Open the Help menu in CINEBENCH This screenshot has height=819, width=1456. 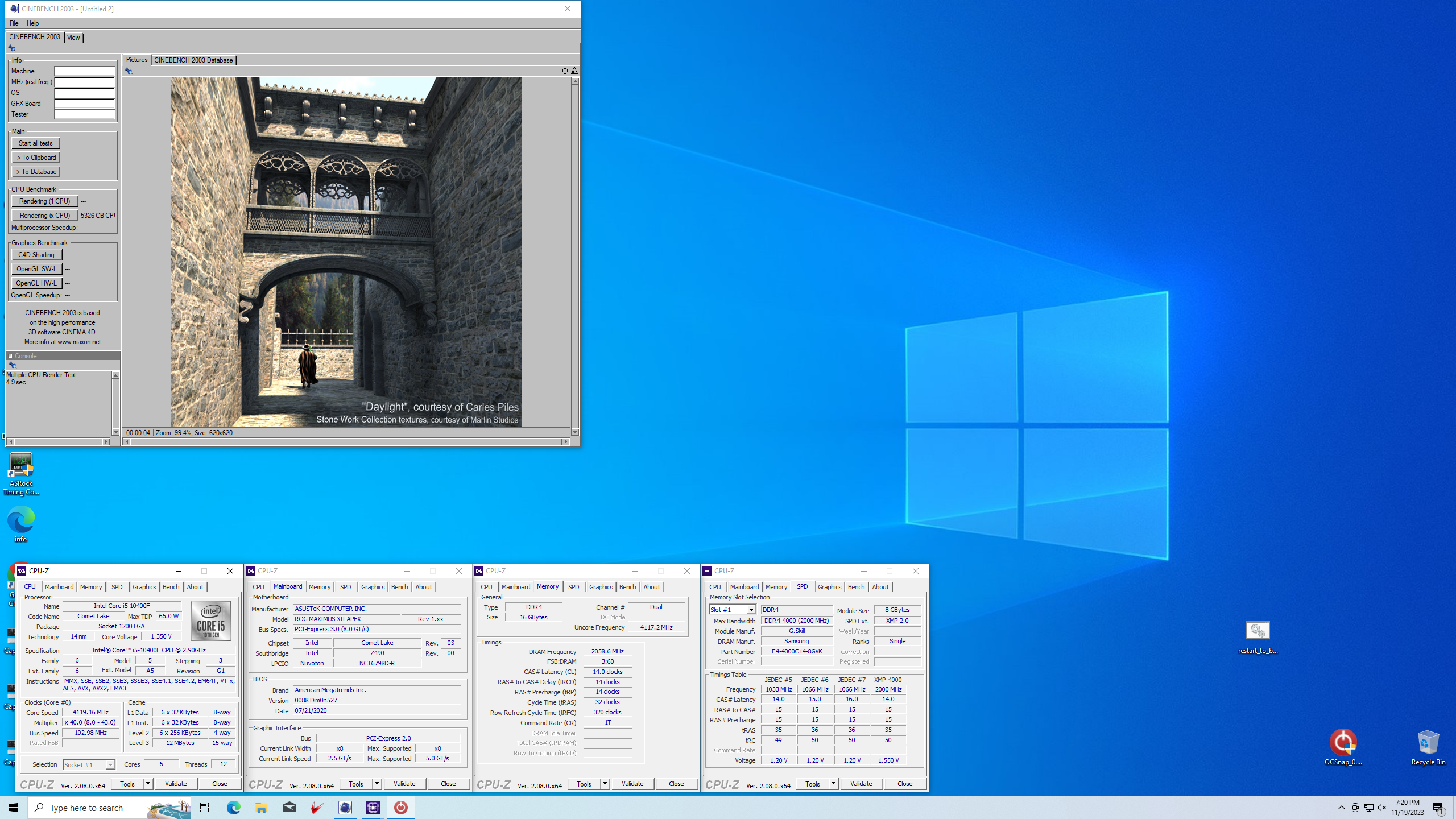[x=33, y=23]
